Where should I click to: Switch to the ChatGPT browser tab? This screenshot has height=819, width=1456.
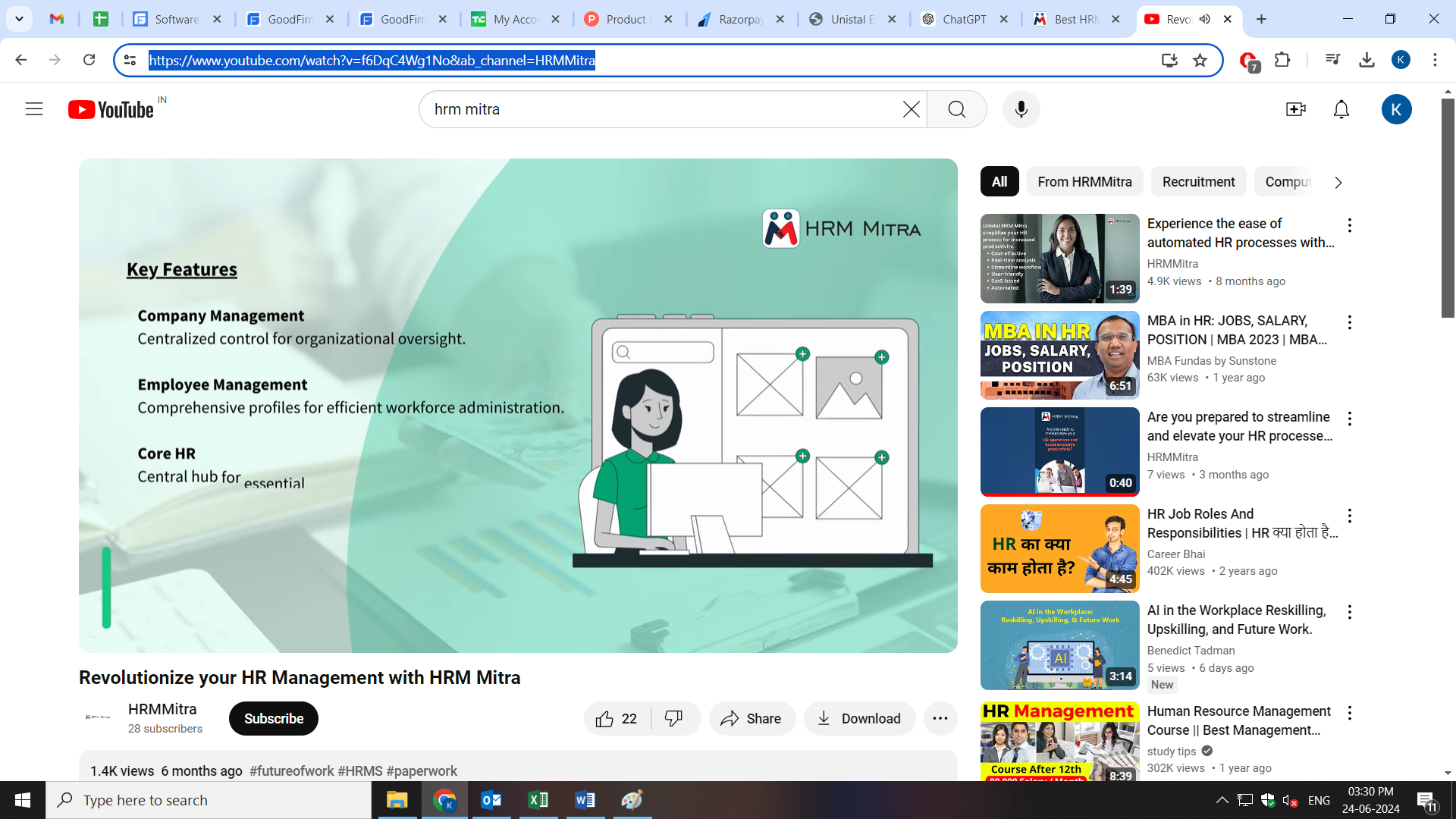pos(963,19)
